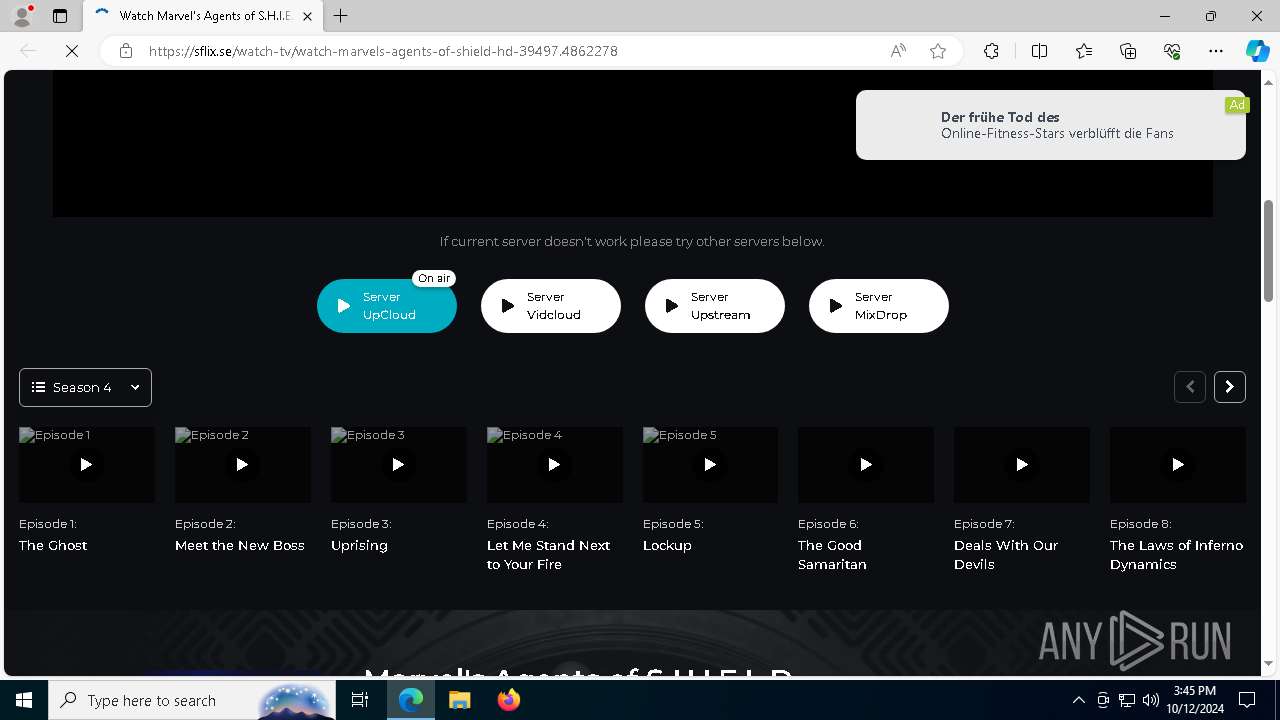Select Server UpCloud
This screenshot has height=720, width=1280.
pyautogui.click(x=387, y=306)
